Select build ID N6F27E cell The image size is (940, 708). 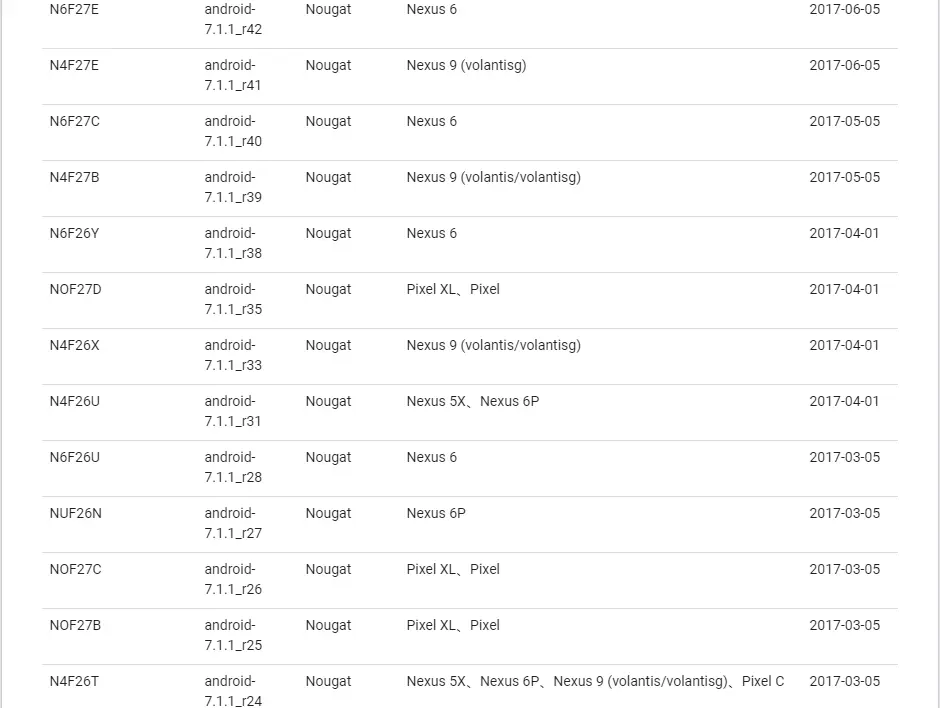74,10
